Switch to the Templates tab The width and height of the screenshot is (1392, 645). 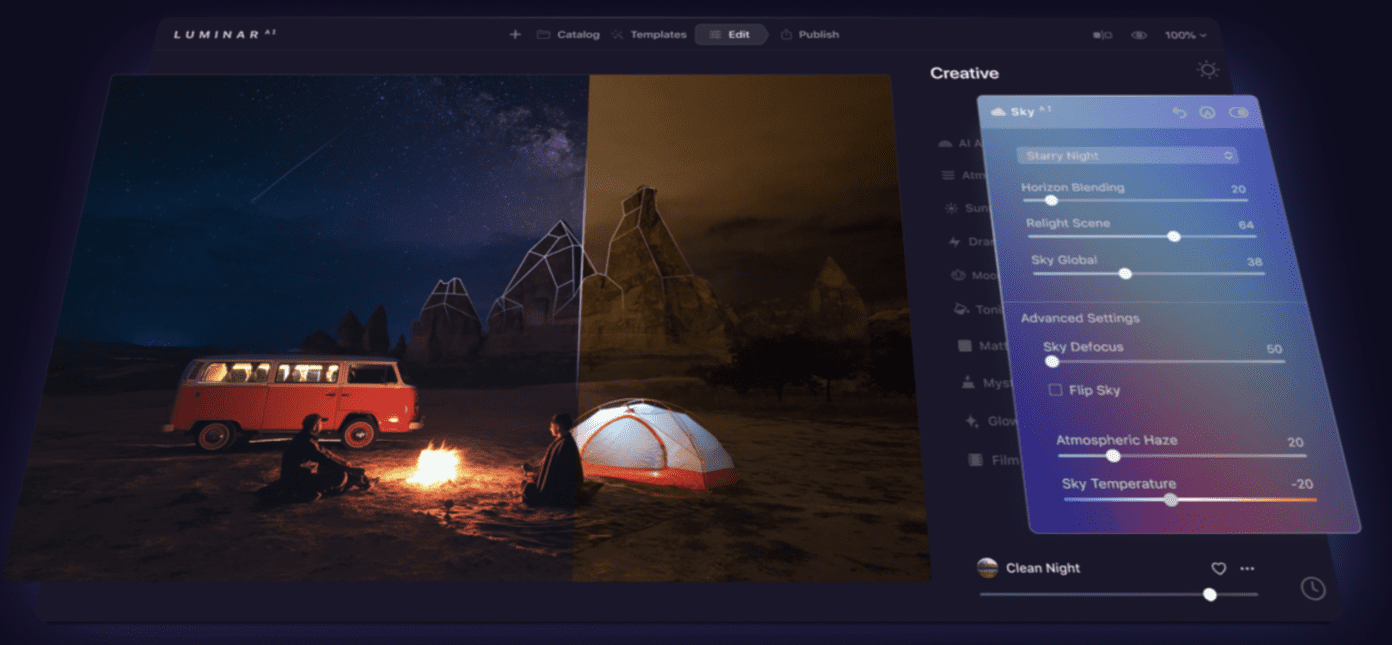[x=649, y=34]
